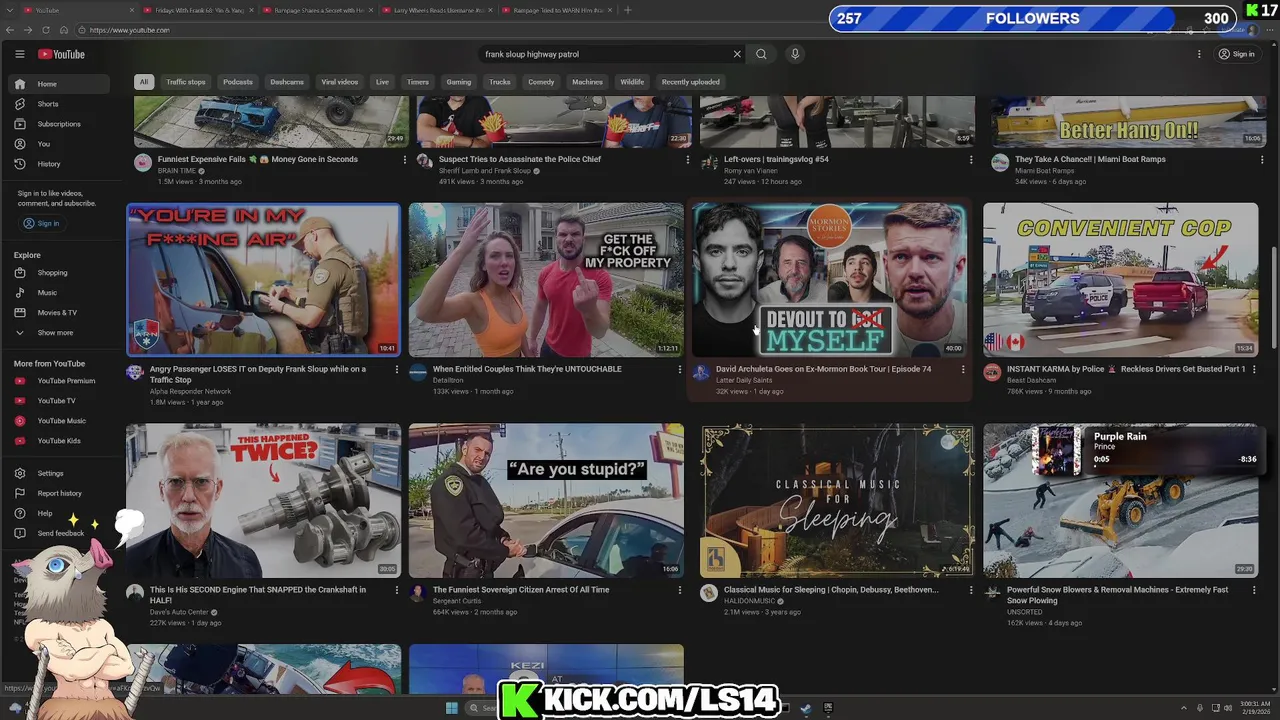Open the YouTube hamburger guide menu
1280x720 pixels.
pyautogui.click(x=19, y=54)
